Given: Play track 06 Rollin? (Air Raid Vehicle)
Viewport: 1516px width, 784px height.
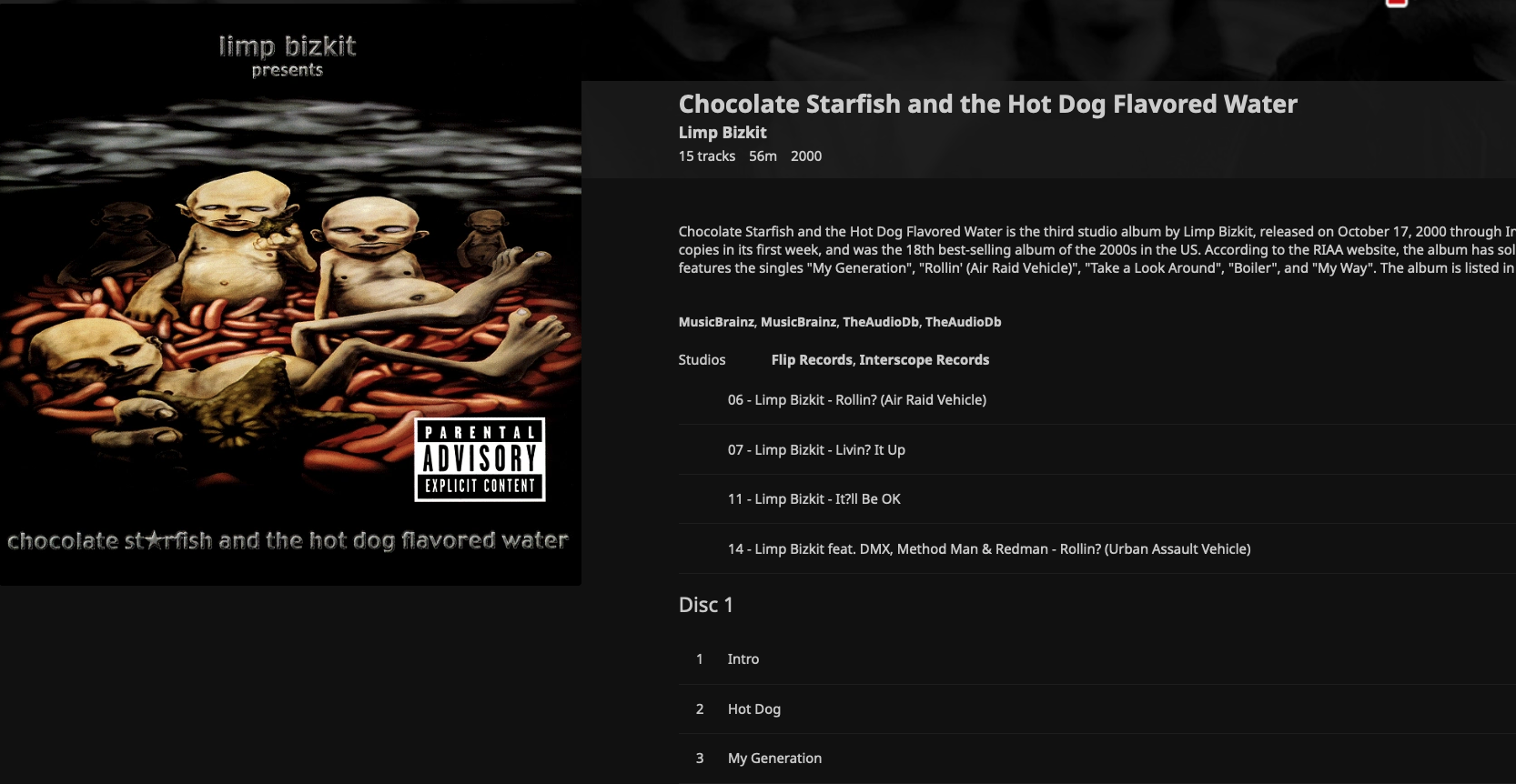Looking at the screenshot, I should coord(1097,400).
